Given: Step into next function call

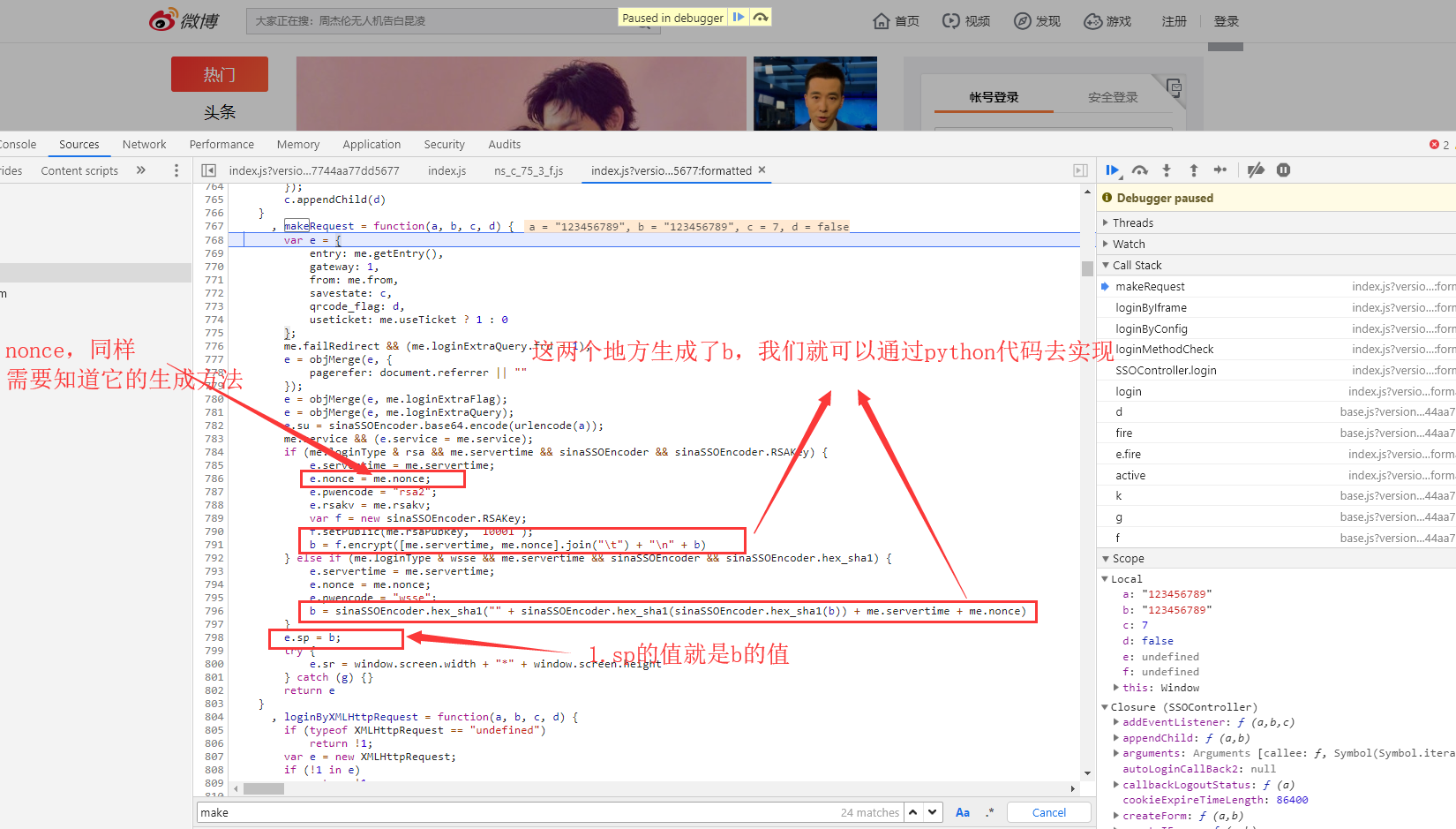Looking at the screenshot, I should (1167, 170).
